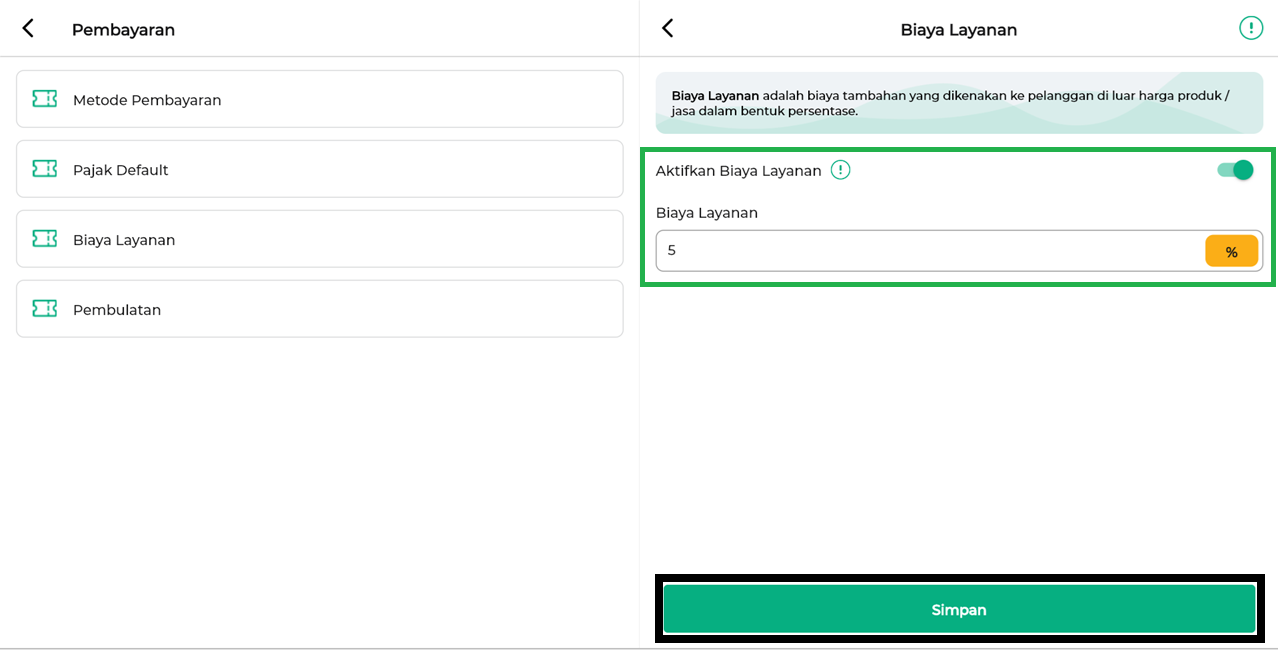Open the Pajak Default menu item
Viewport: 1278px width, 650px height.
(x=320, y=169)
